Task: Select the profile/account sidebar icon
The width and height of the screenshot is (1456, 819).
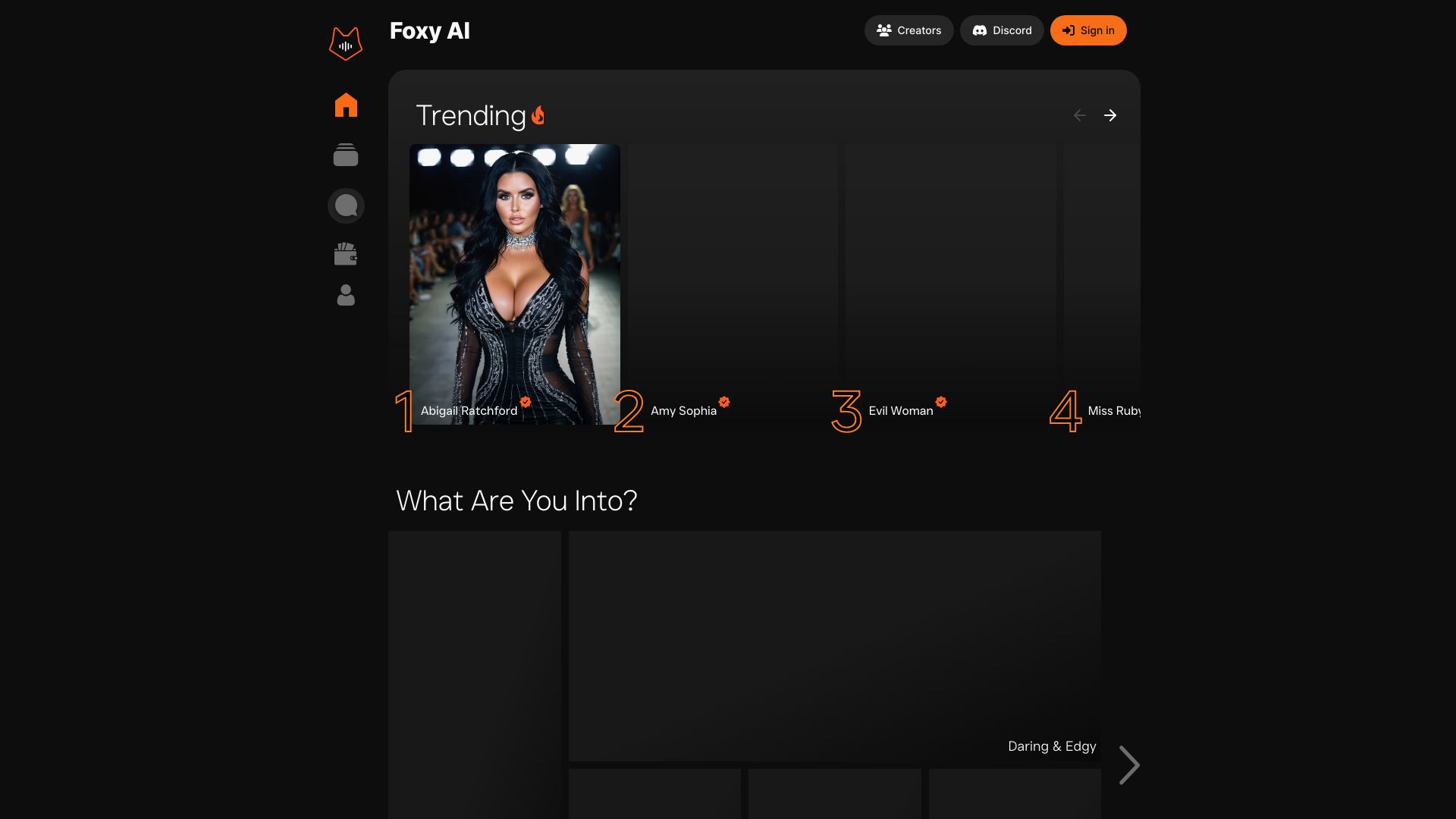Action: coord(346,294)
